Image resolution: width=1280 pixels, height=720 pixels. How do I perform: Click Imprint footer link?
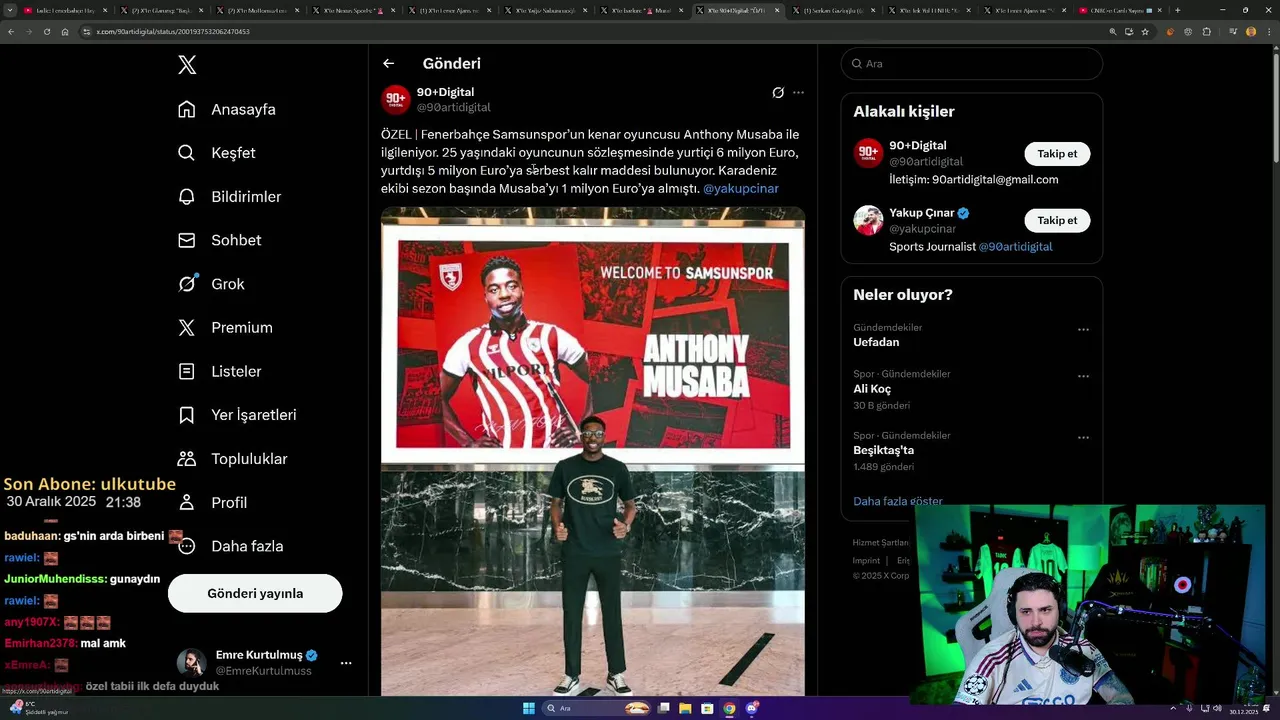coord(866,561)
